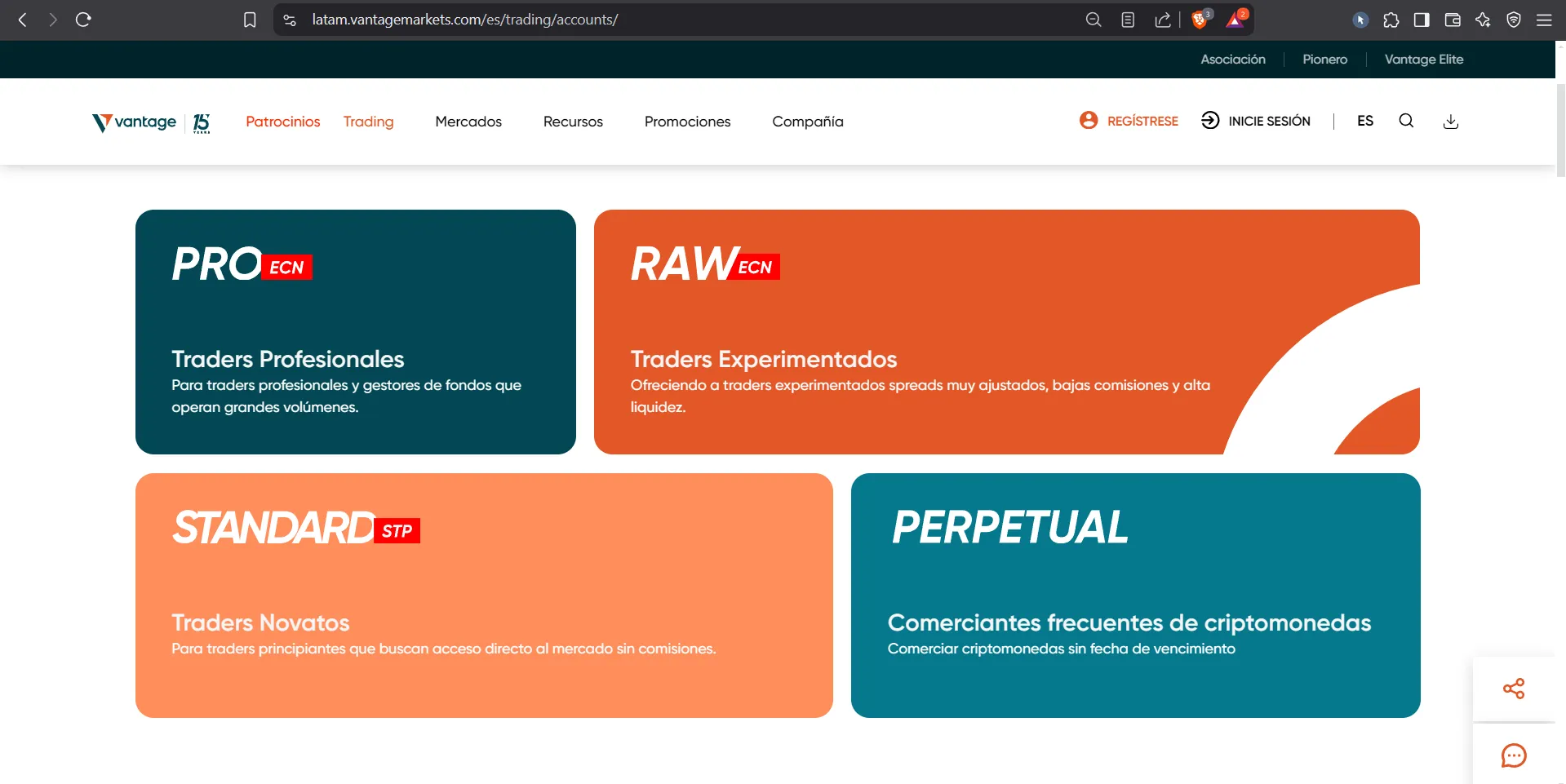1566x784 pixels.
Task: Bookmark this page
Action: [x=250, y=20]
